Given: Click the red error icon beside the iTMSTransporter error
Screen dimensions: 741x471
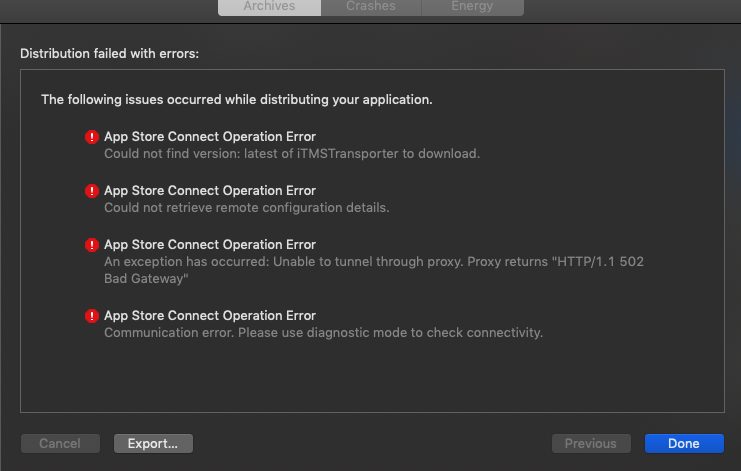Looking at the screenshot, I should [92, 137].
